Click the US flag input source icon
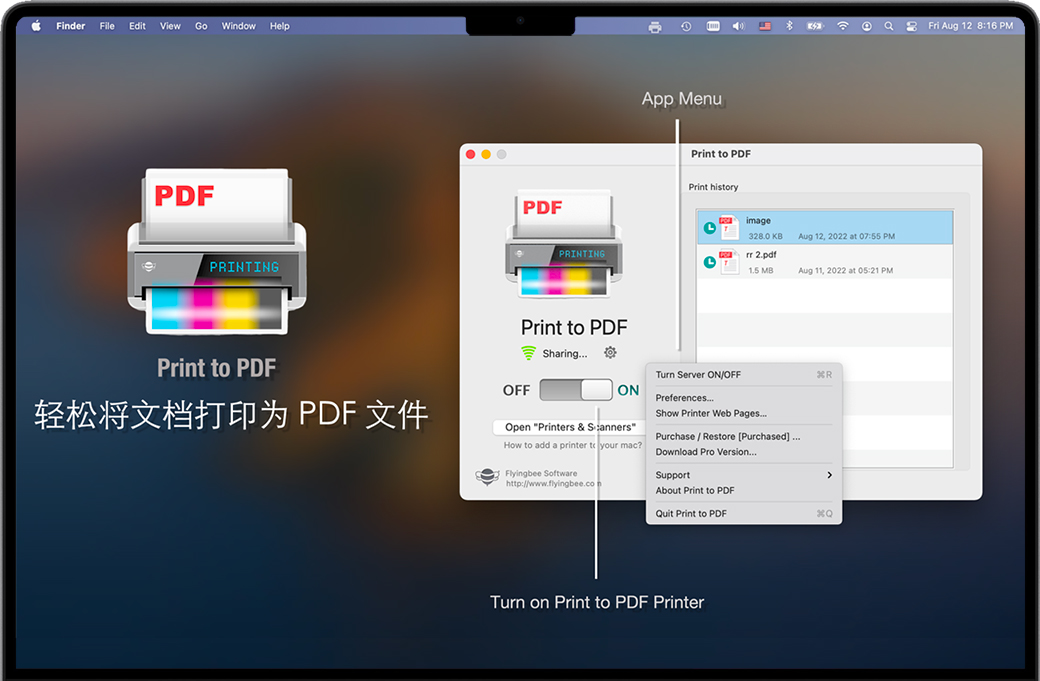The image size is (1040, 681). (765, 27)
